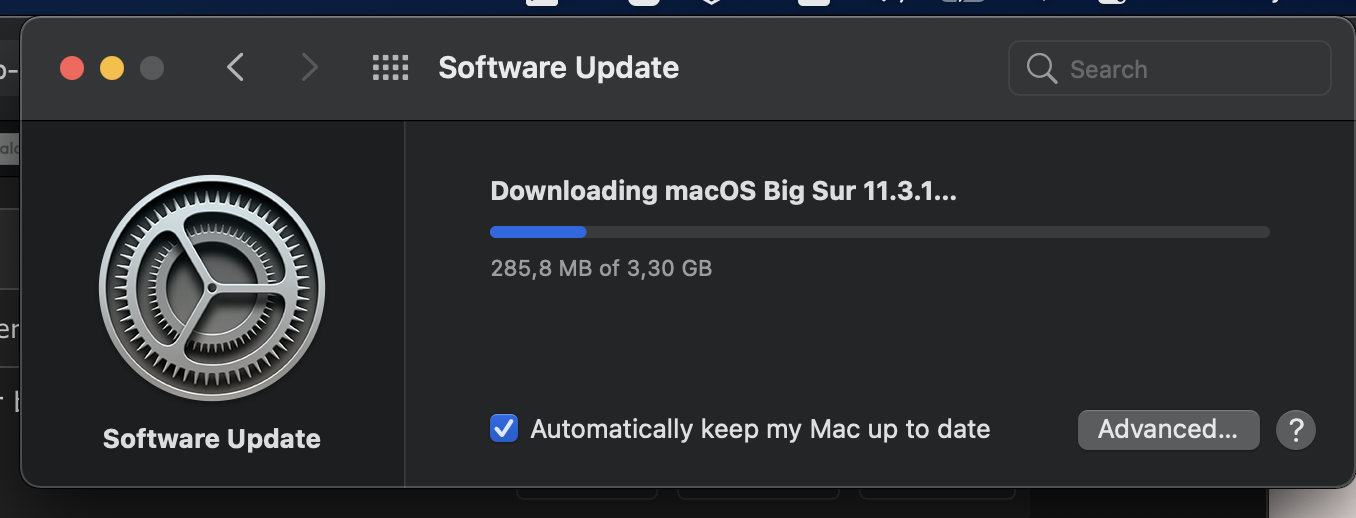The width and height of the screenshot is (1356, 518).
Task: Click the blue filled part of the progress bar
Action: click(538, 232)
